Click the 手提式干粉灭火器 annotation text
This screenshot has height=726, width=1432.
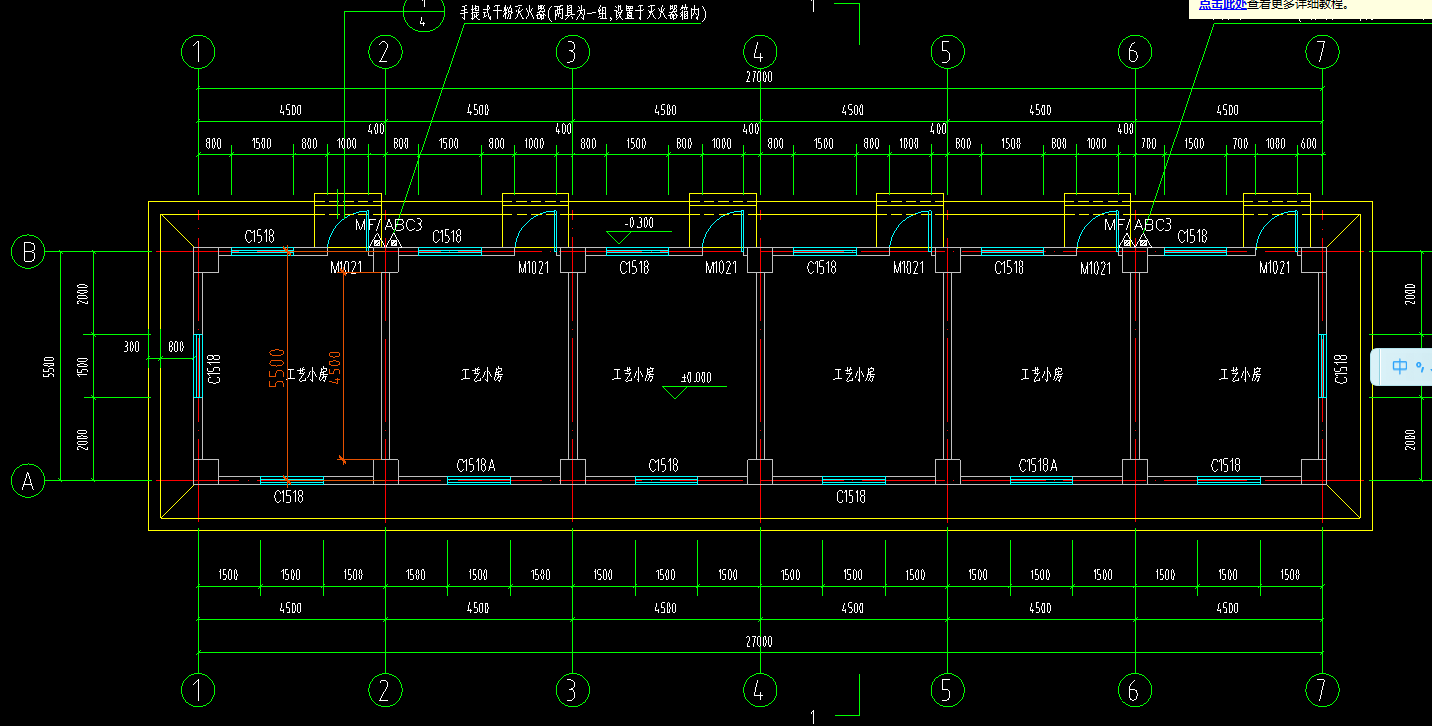click(582, 14)
